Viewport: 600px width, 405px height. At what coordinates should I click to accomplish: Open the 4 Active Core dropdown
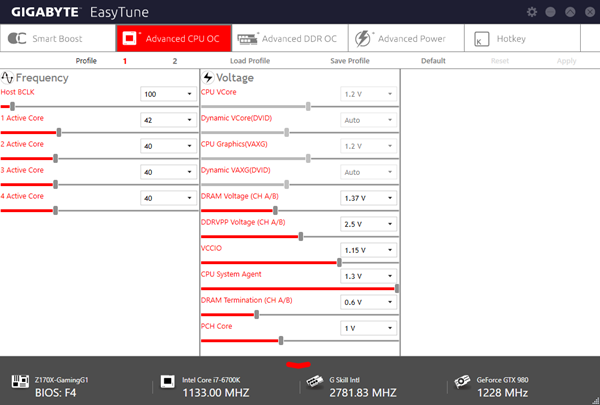pos(169,198)
